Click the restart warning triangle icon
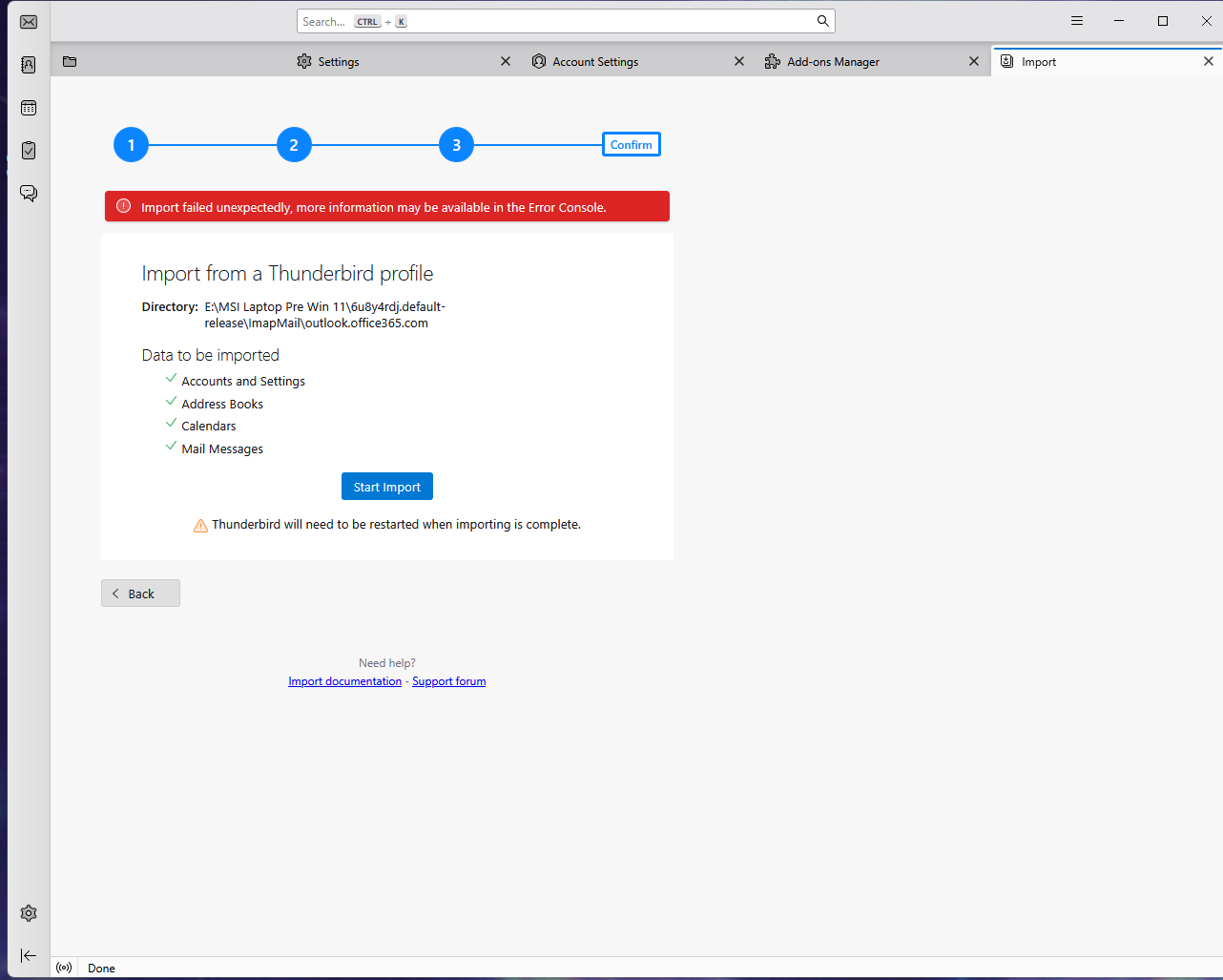Screen dimensions: 1223x980 click(x=200, y=525)
